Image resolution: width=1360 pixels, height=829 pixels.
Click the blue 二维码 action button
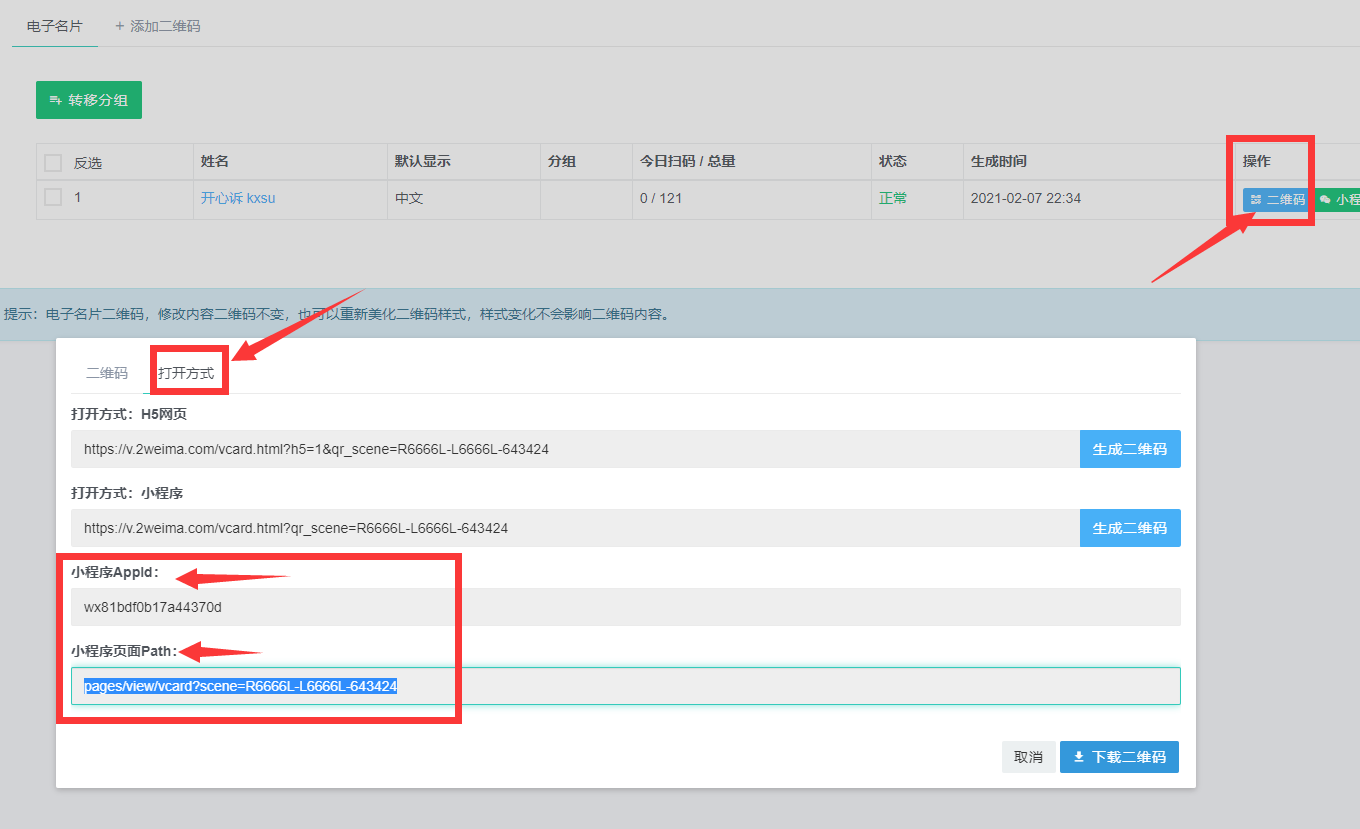(x=1277, y=199)
